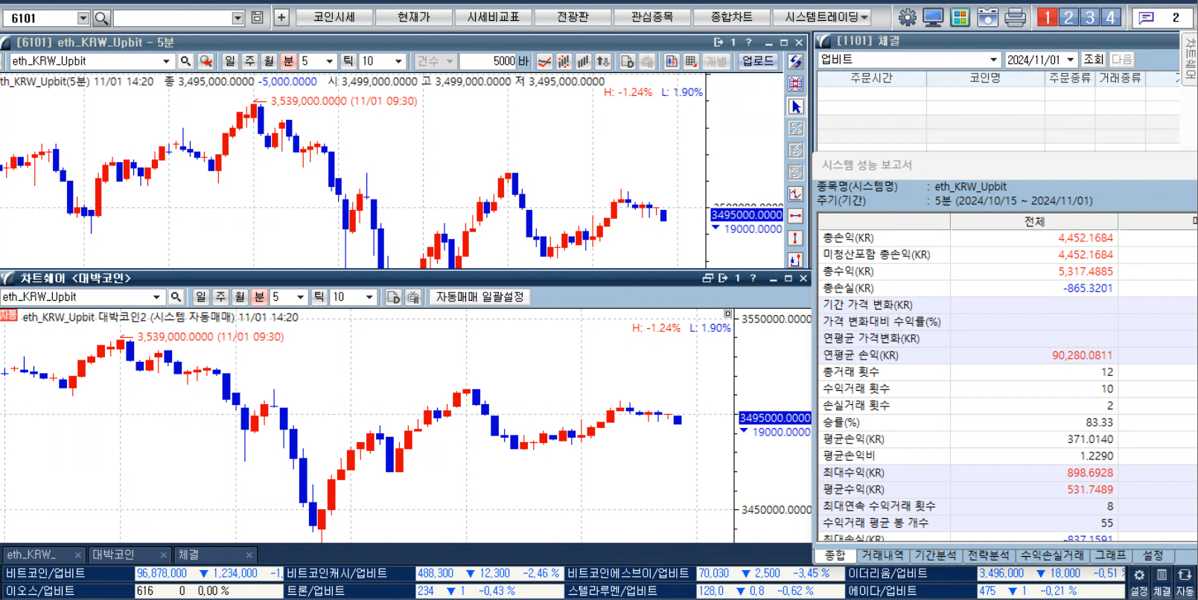Click the magnifier beside symbol in 차트쉐어 panel

176,297
